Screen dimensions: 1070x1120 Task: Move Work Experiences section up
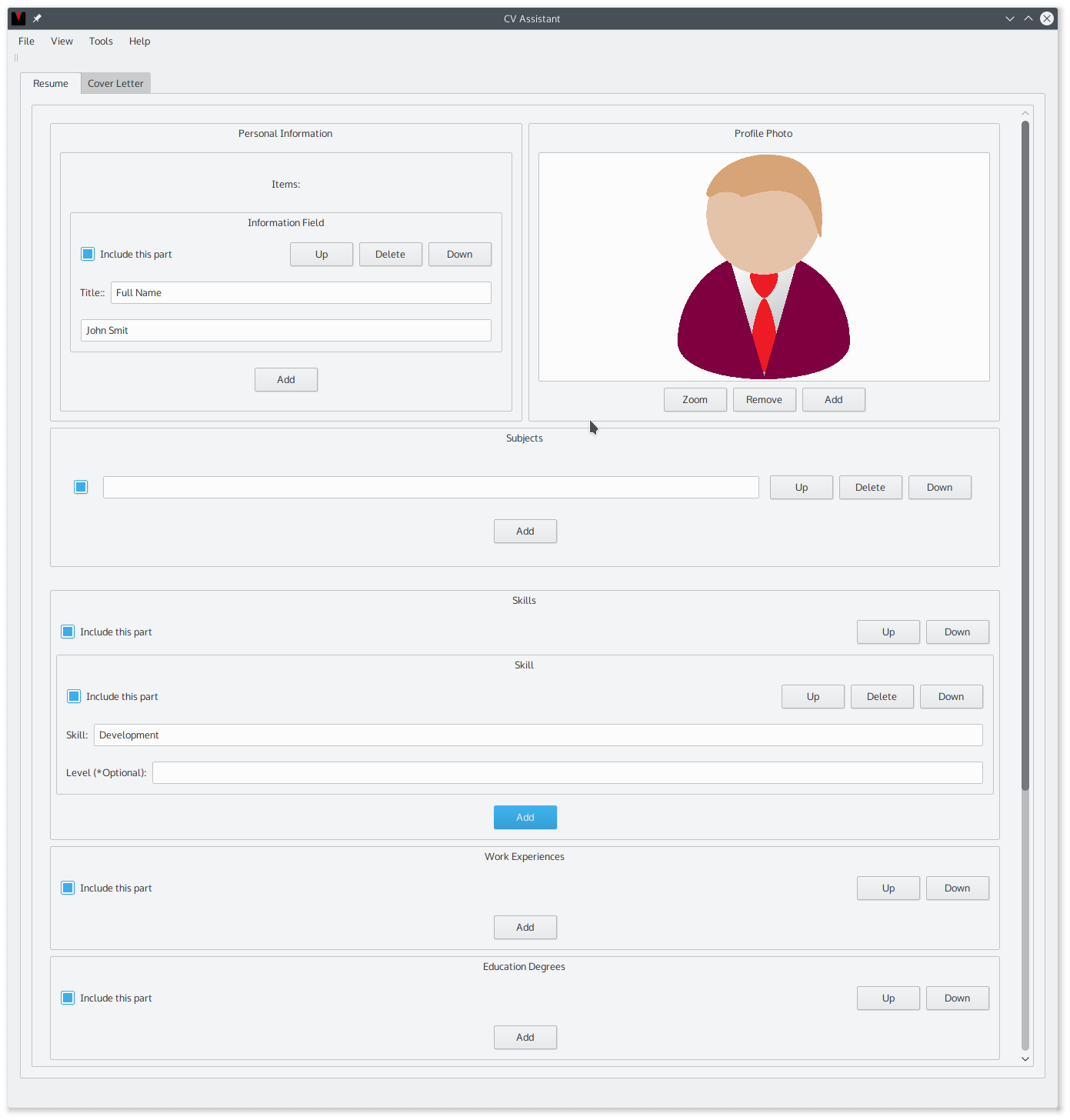pos(888,888)
